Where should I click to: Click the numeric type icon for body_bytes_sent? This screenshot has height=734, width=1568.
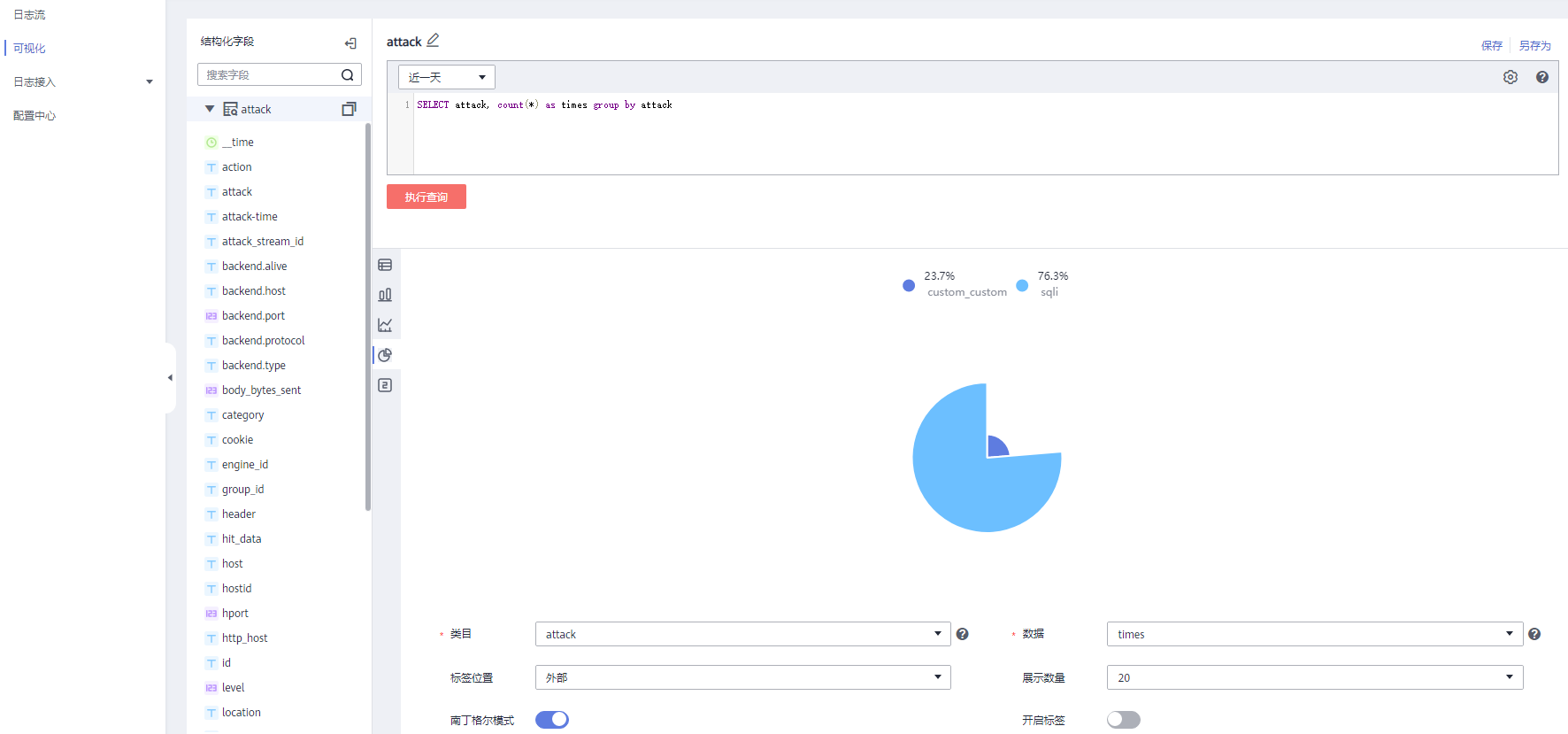tap(211, 390)
